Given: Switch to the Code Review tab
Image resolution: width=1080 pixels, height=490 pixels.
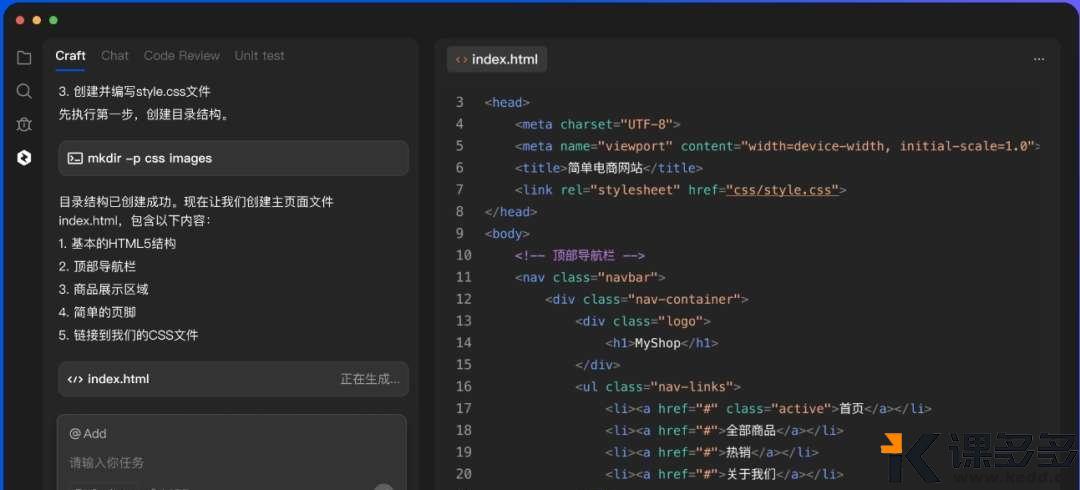Looking at the screenshot, I should (x=182, y=56).
